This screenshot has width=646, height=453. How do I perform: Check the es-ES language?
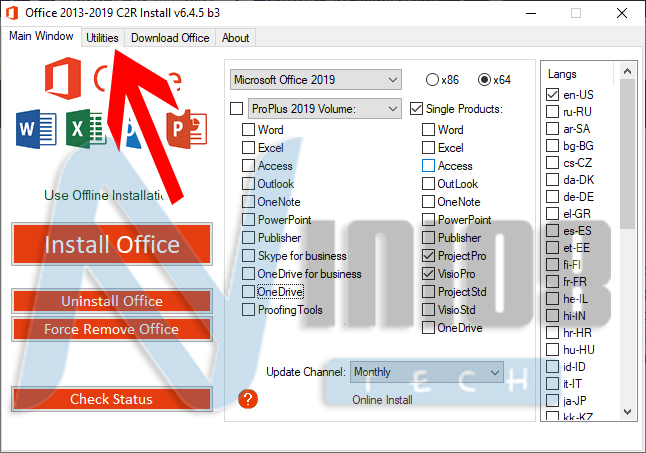552,231
